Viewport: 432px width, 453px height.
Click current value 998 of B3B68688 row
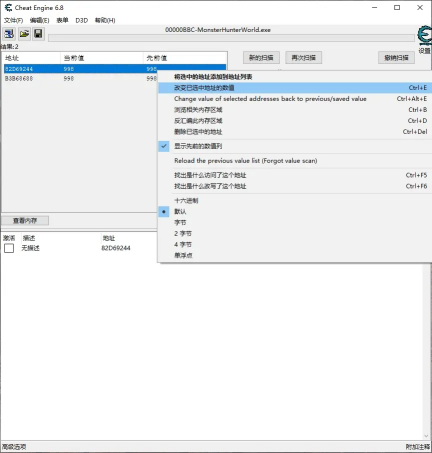pos(69,79)
